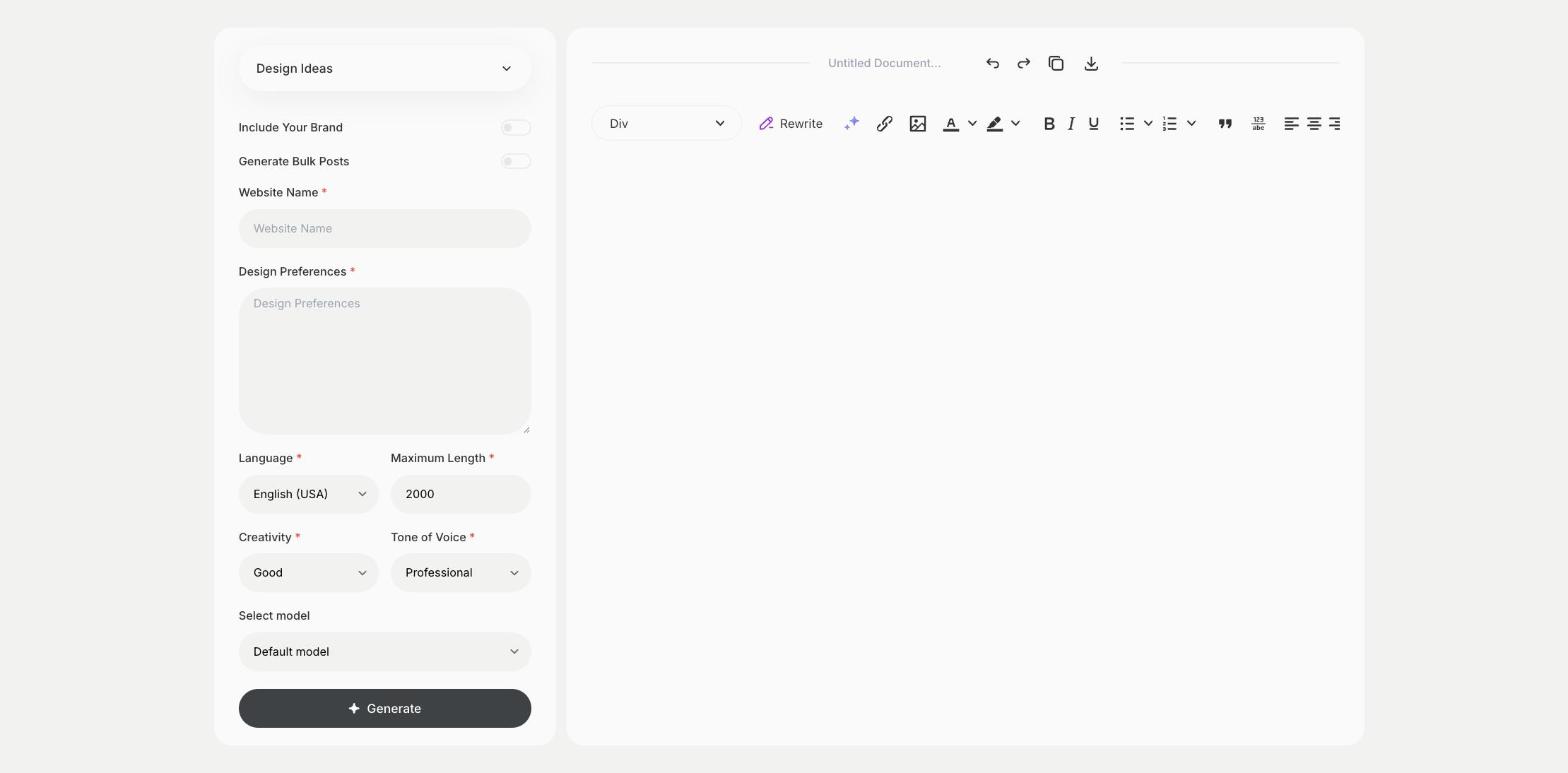Show the word count tool
This screenshot has height=773, width=1568.
(1258, 123)
